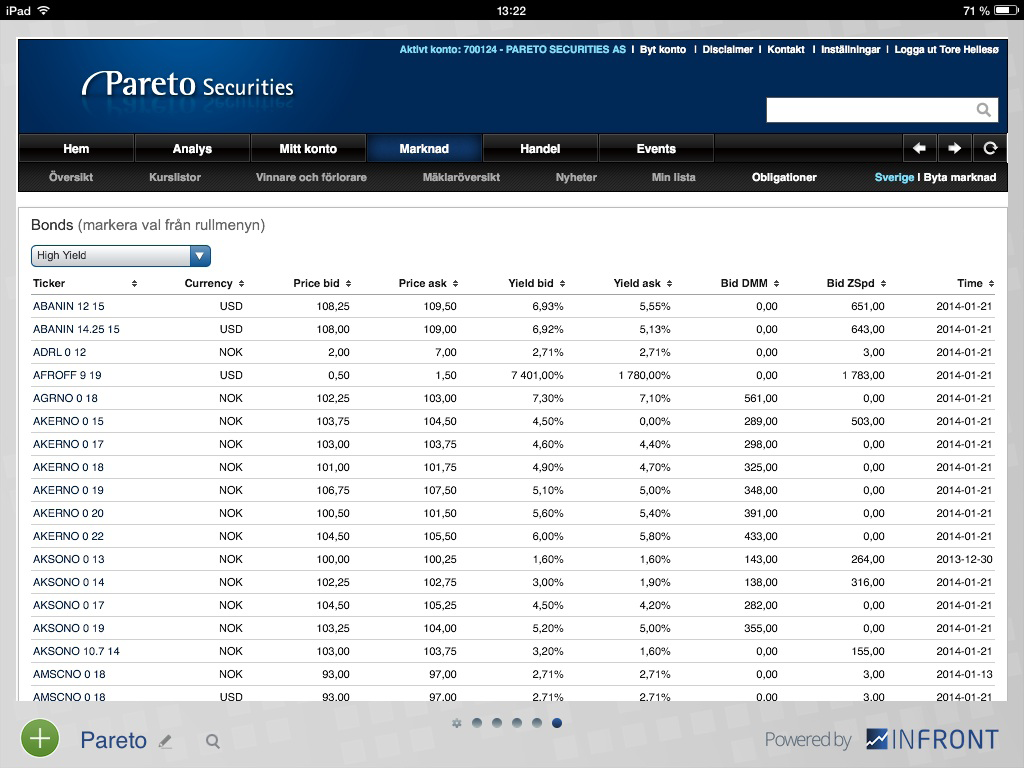
Task: Go forward with the right arrow button
Action: tap(954, 148)
